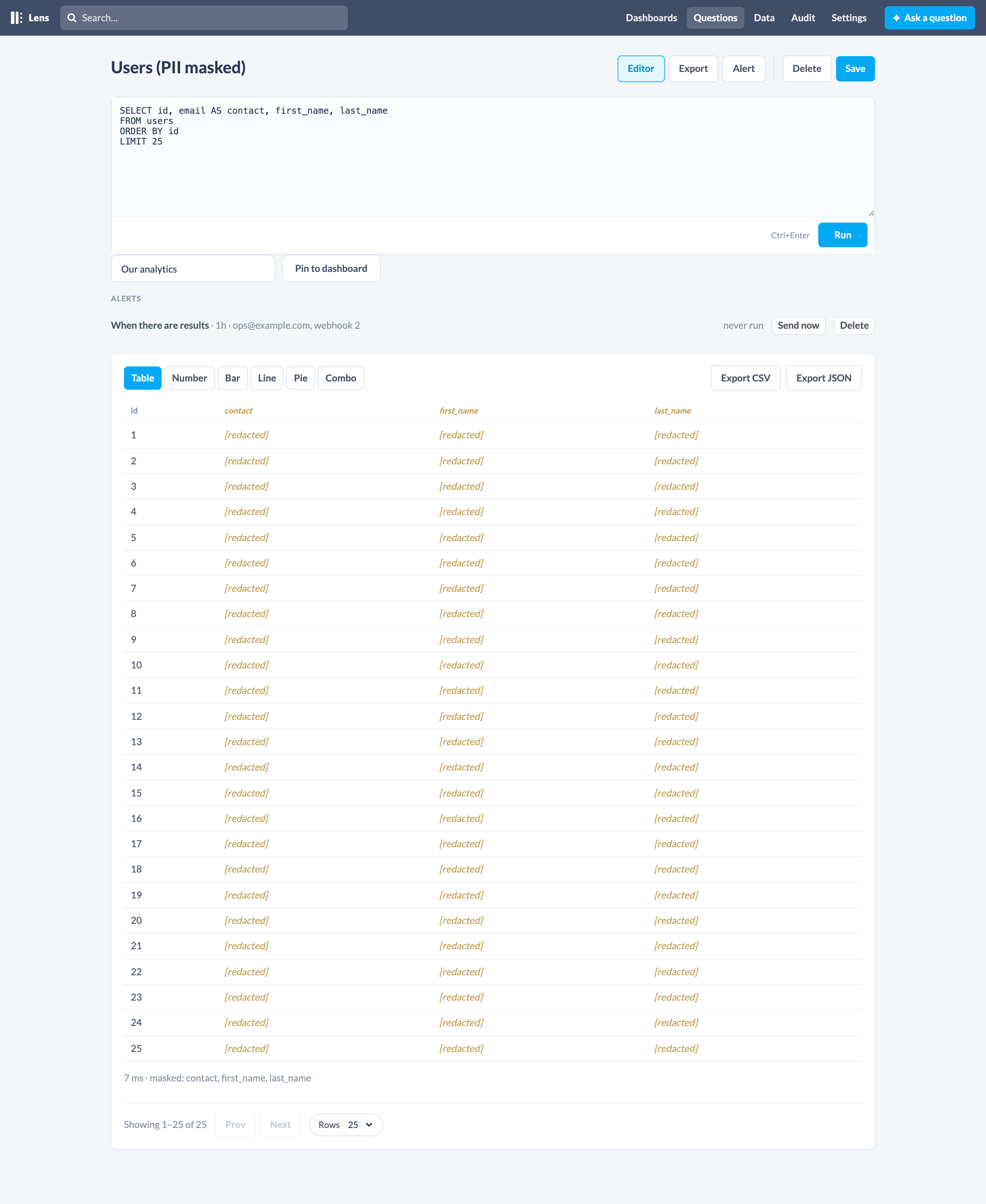Click the ALERTS section label
The image size is (986, 1204).
(126, 299)
